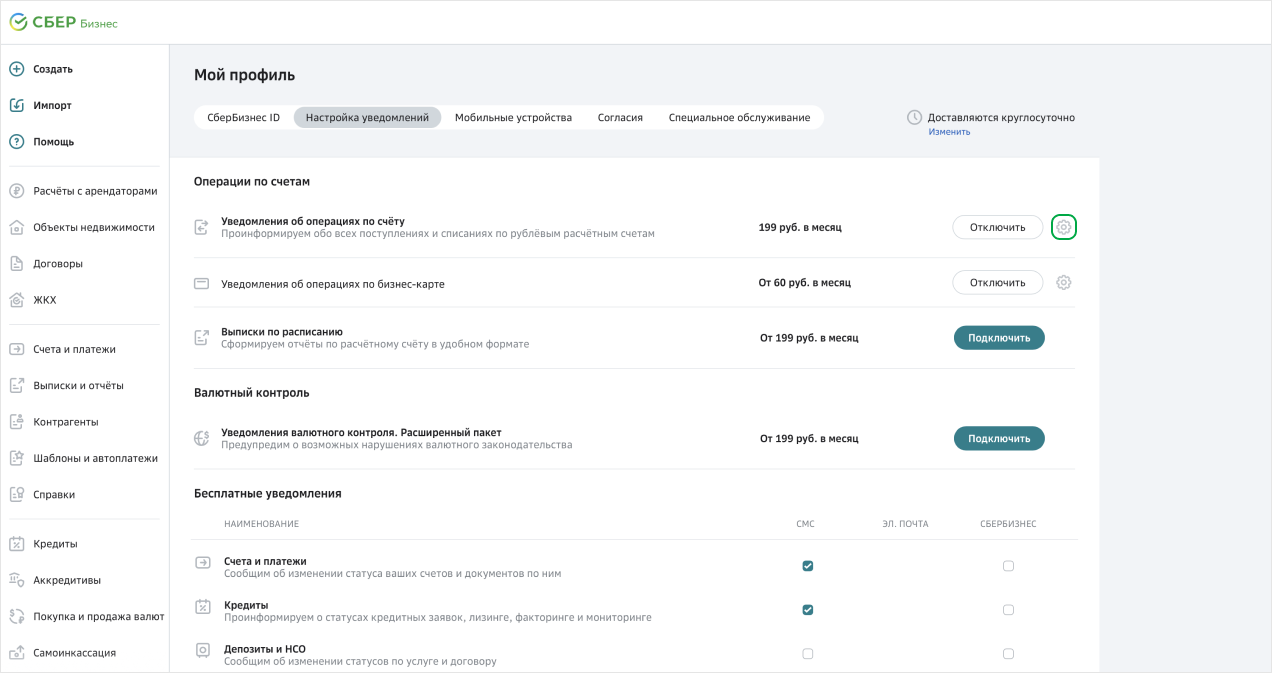Click the Создать plus icon
The image size is (1272, 673).
coord(16,69)
